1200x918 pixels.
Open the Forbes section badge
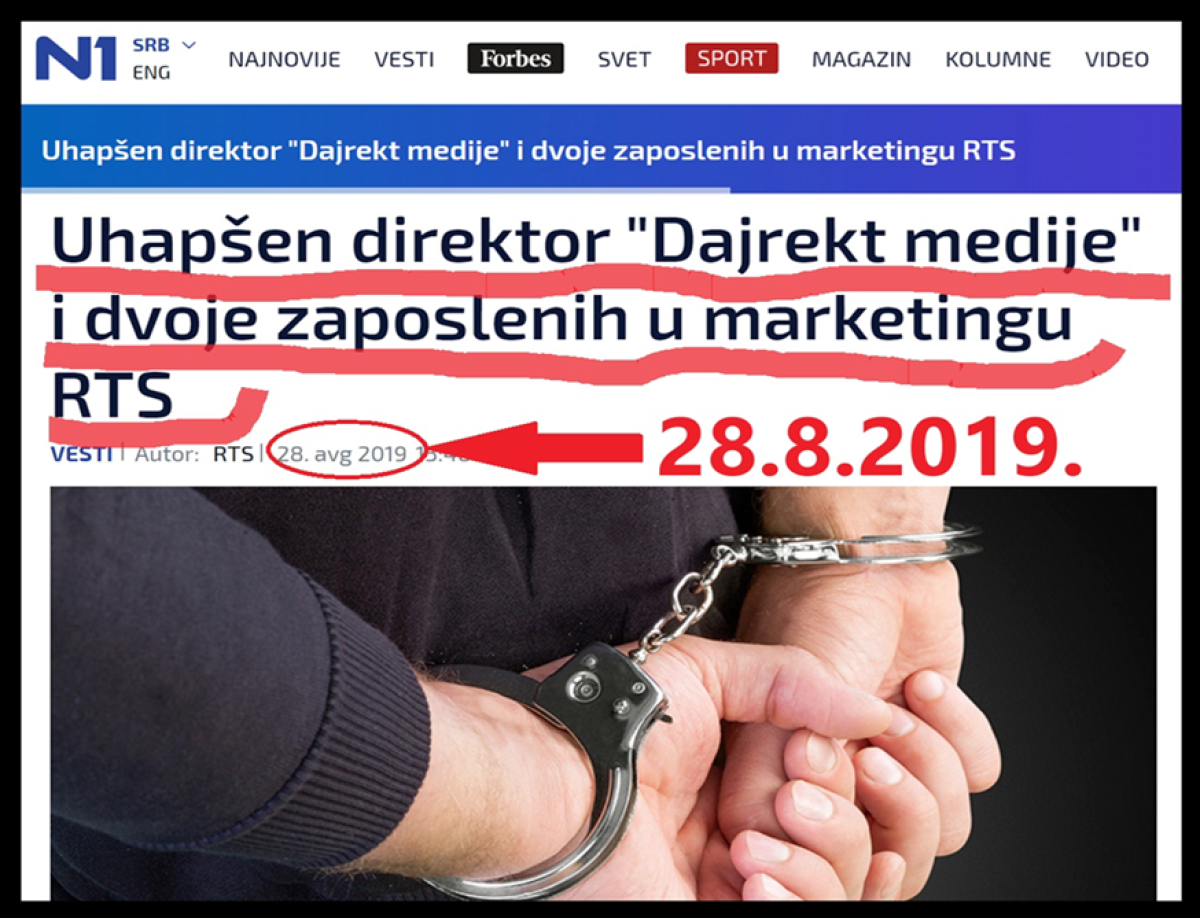pyautogui.click(x=515, y=58)
